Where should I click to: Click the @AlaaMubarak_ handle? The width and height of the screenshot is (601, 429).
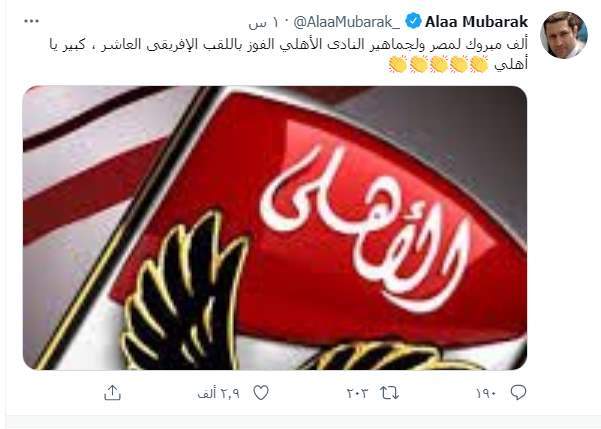(x=346, y=22)
